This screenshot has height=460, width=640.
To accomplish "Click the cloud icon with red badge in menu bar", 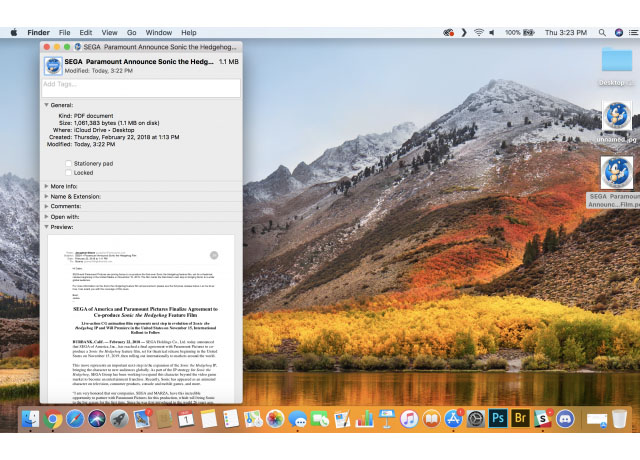I will point(449,33).
